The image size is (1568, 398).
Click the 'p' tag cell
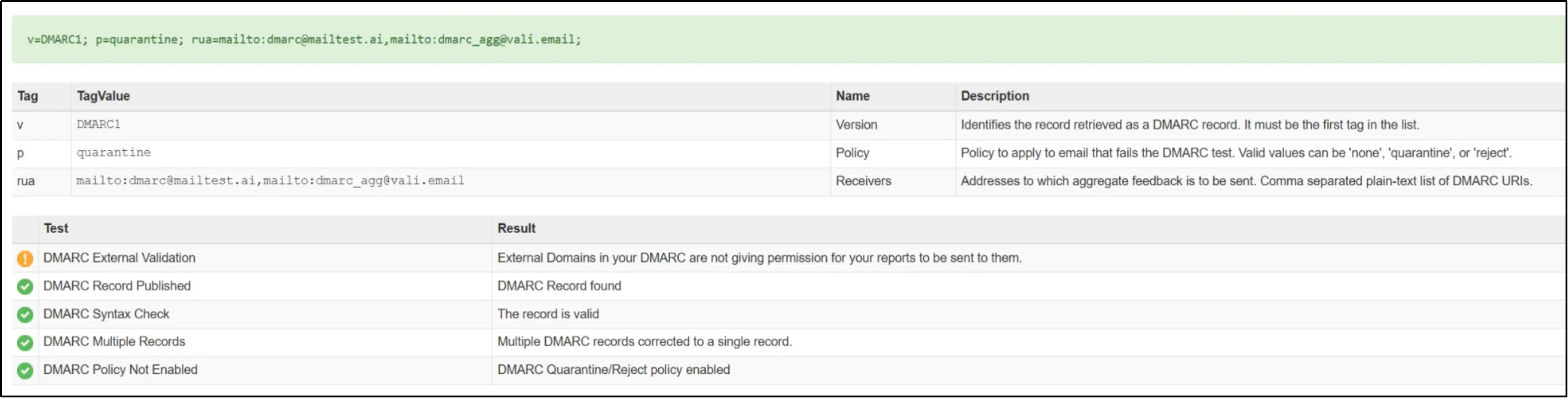20,153
